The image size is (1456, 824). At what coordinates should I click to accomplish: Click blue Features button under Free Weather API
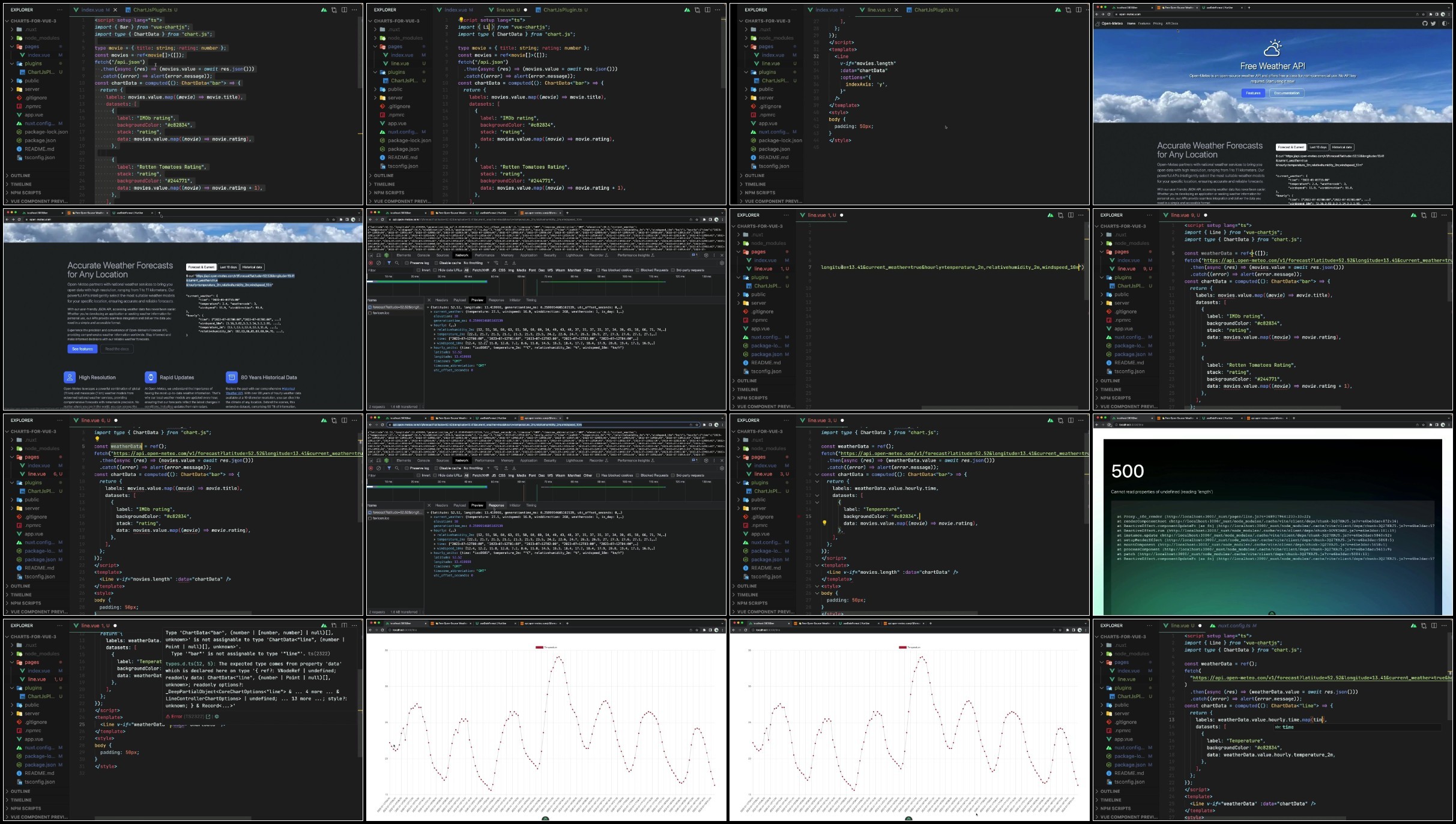point(1253,93)
